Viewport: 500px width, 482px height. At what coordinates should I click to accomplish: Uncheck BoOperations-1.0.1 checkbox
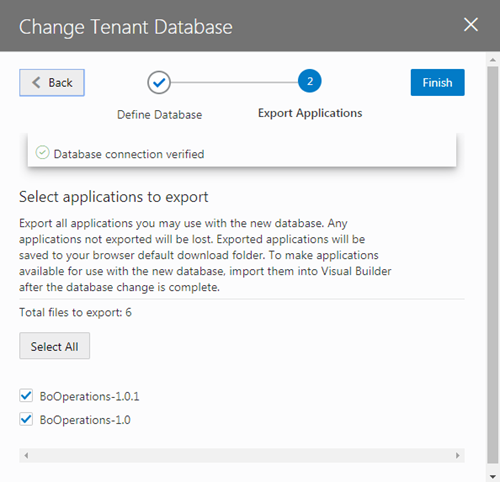click(x=26, y=396)
